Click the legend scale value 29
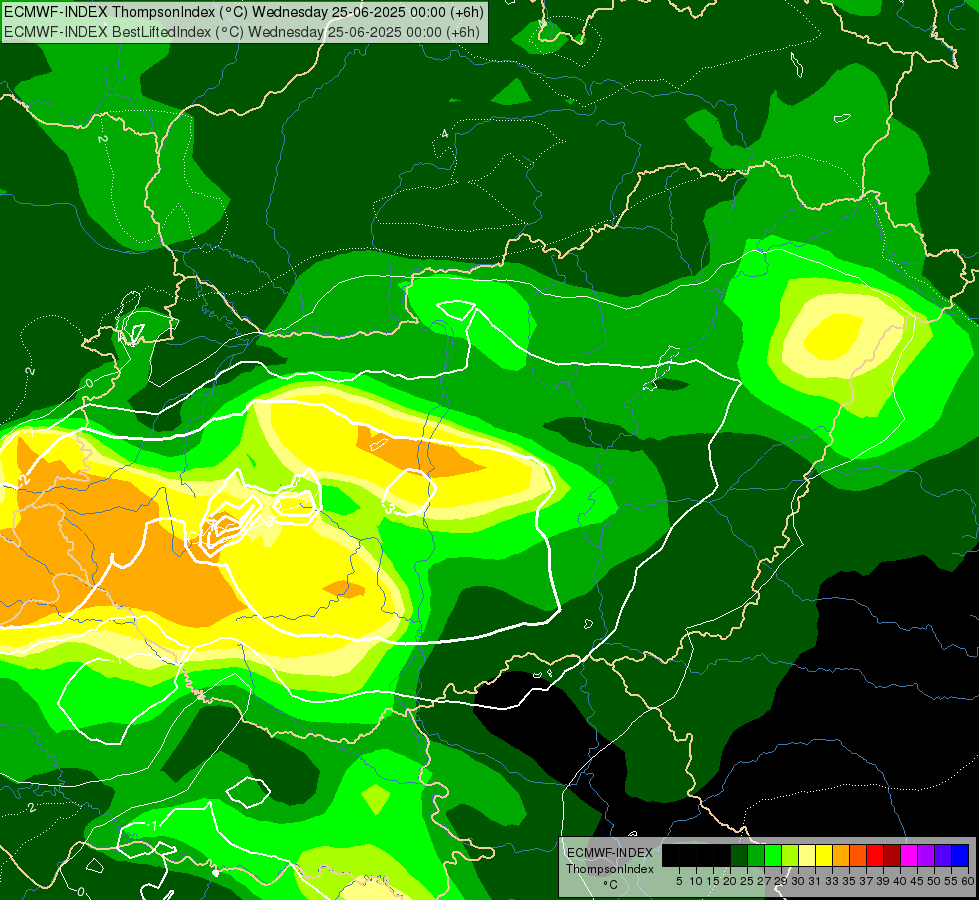The width and height of the screenshot is (979, 900). pos(782,881)
